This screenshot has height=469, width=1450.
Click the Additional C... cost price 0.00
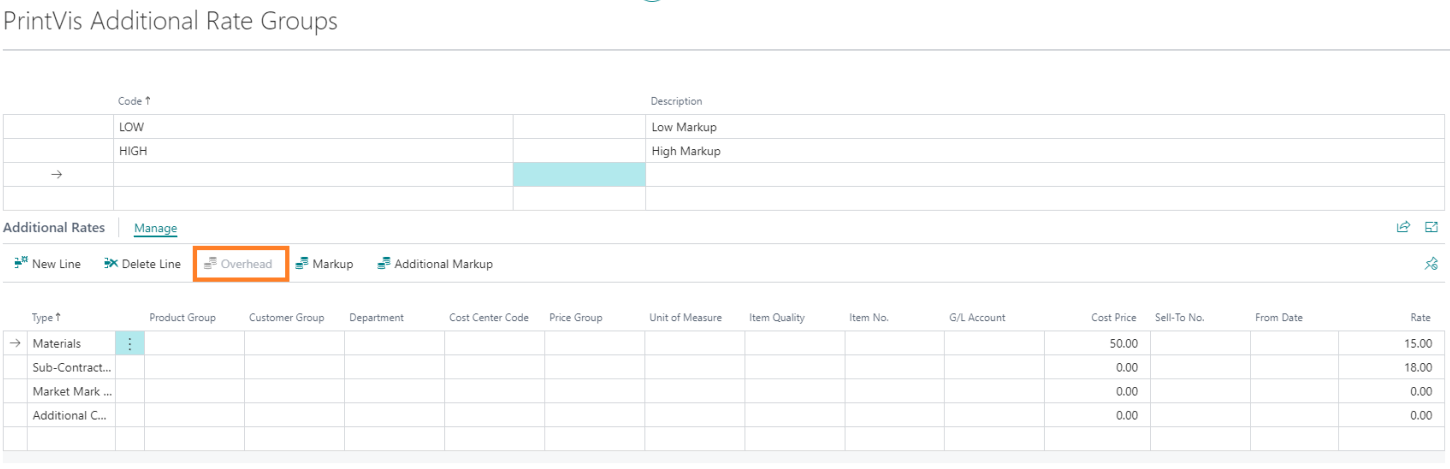(1097, 415)
